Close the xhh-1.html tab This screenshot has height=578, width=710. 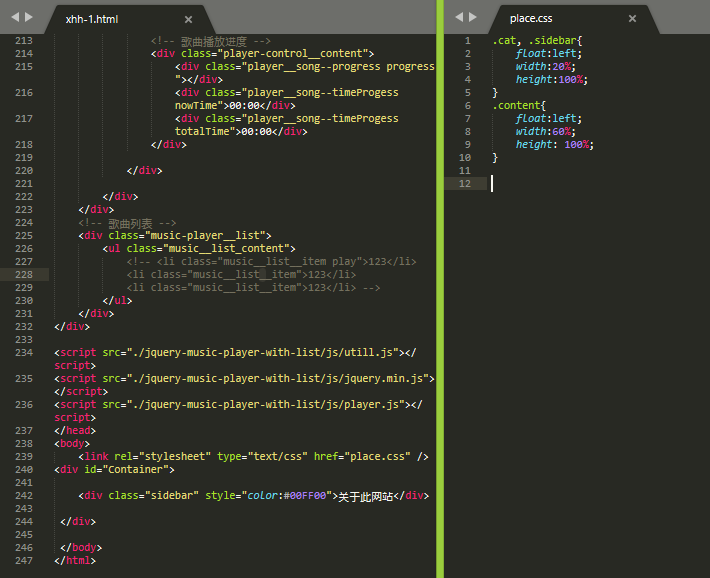point(188,19)
